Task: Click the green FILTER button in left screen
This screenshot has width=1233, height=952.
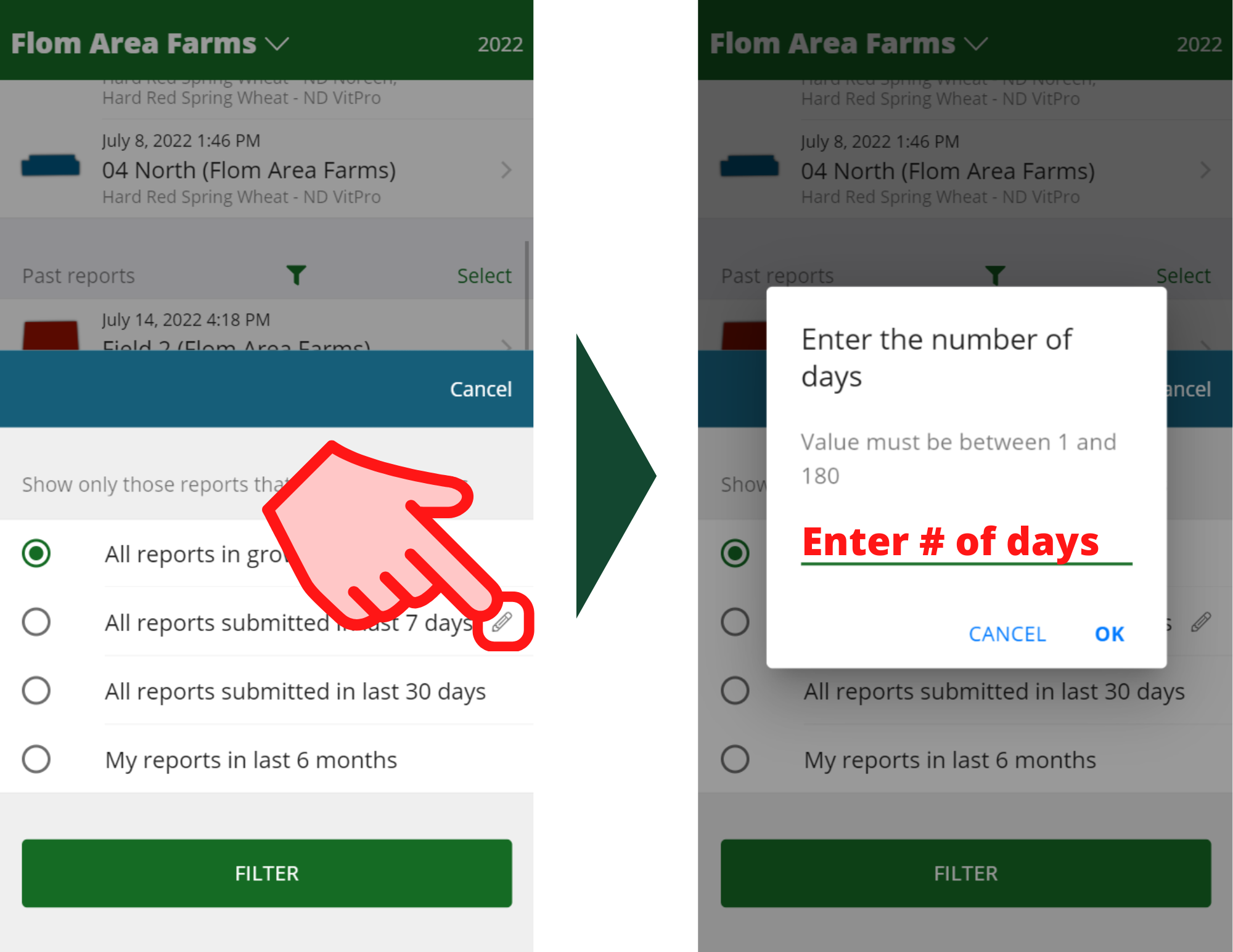Action: click(267, 873)
